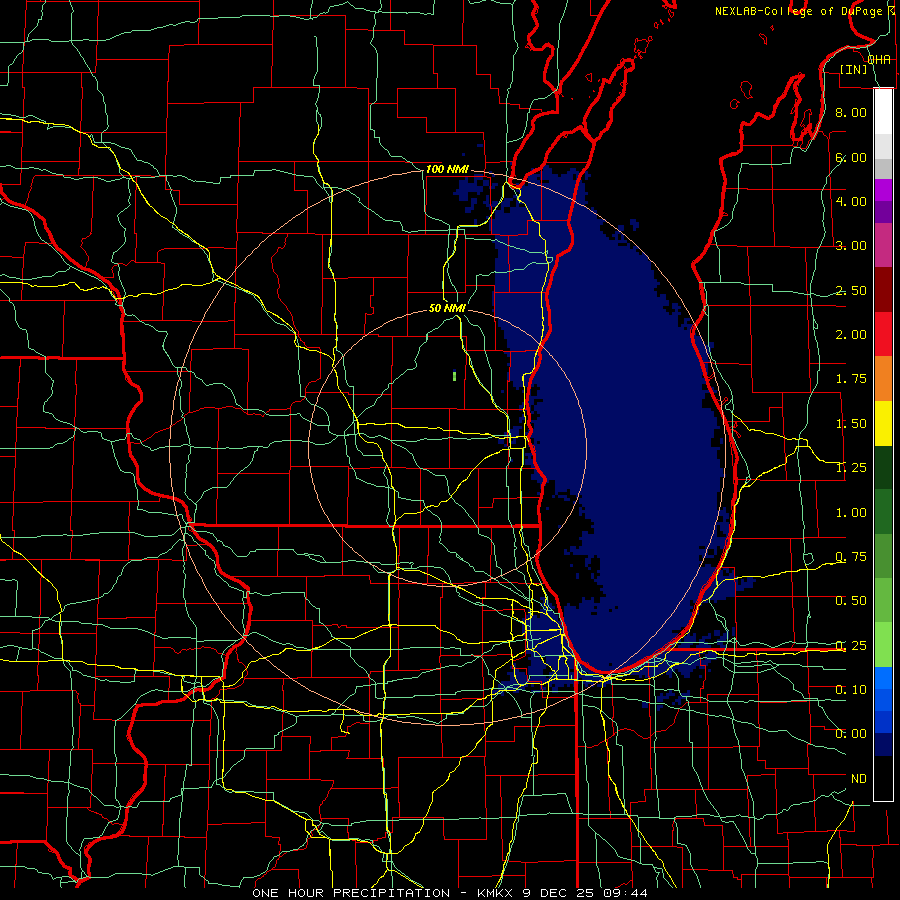Select the 2.50 legend value

tap(851, 290)
